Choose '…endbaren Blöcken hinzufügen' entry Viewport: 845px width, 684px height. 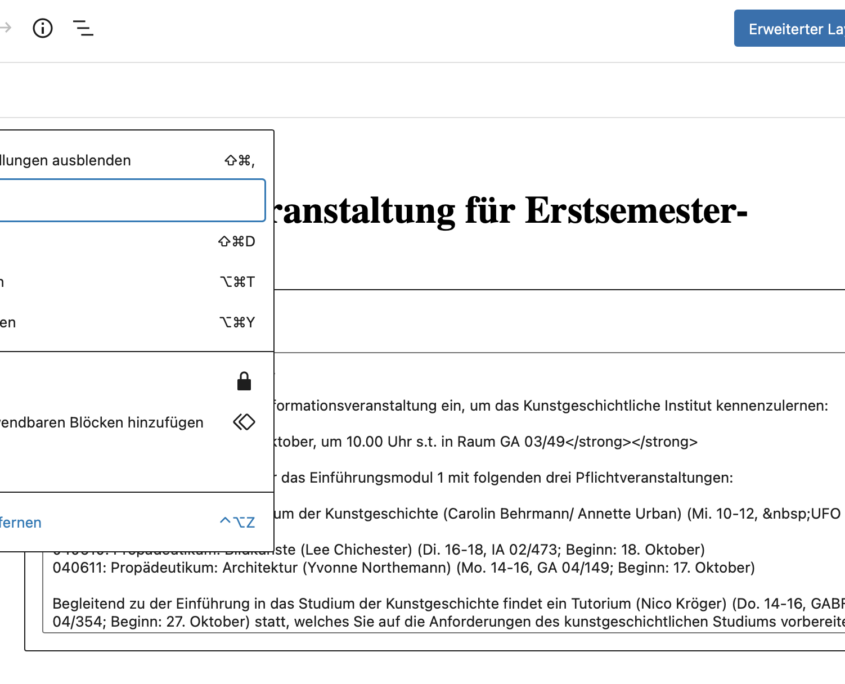[131, 422]
